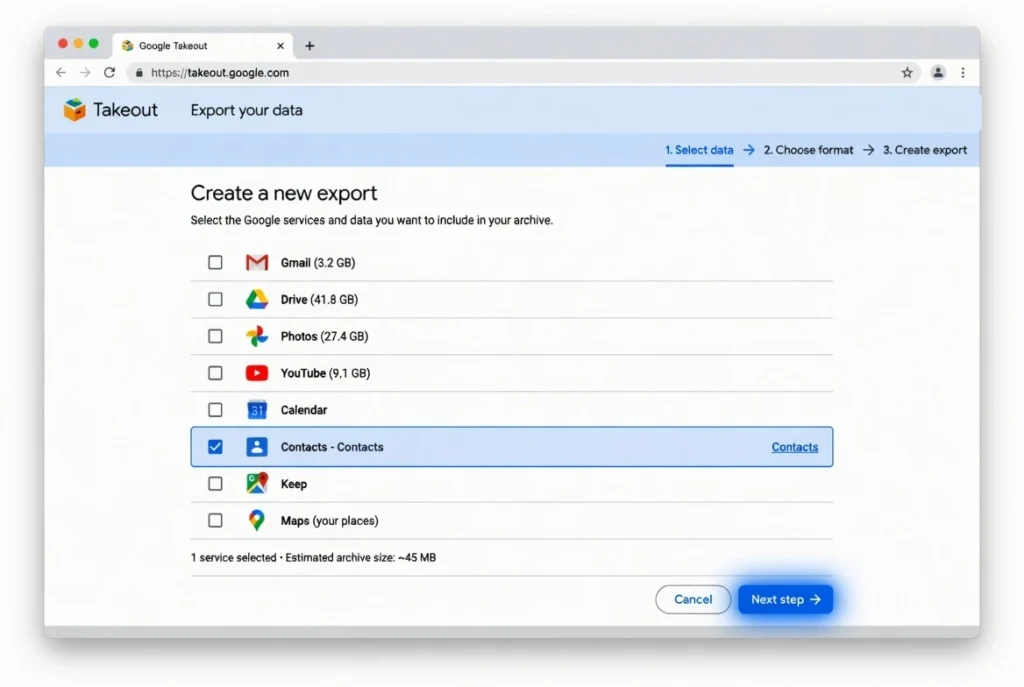Click the Next step button
The height and width of the screenshot is (687, 1024).
pyautogui.click(x=786, y=599)
